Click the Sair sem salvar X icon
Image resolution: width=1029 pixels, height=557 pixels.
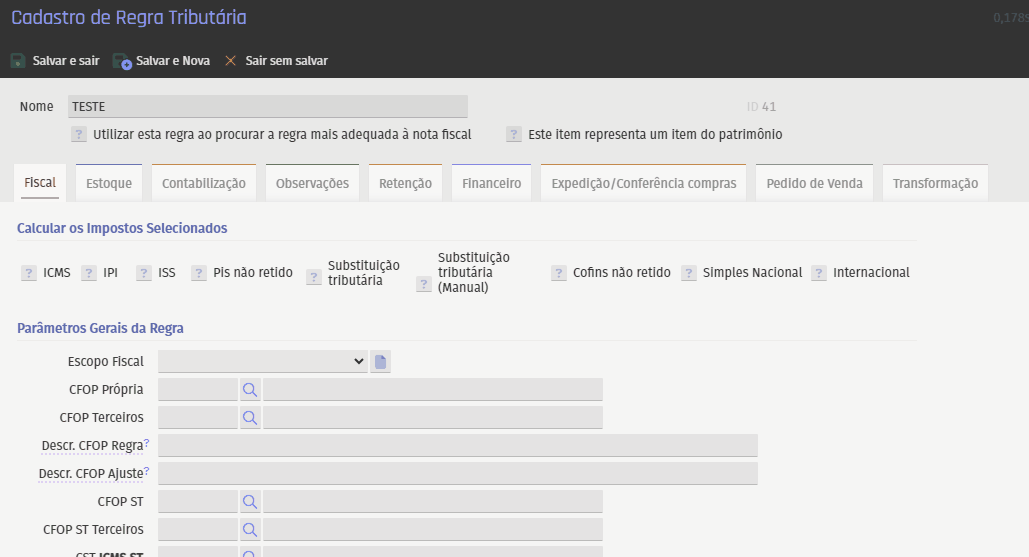pyautogui.click(x=231, y=61)
